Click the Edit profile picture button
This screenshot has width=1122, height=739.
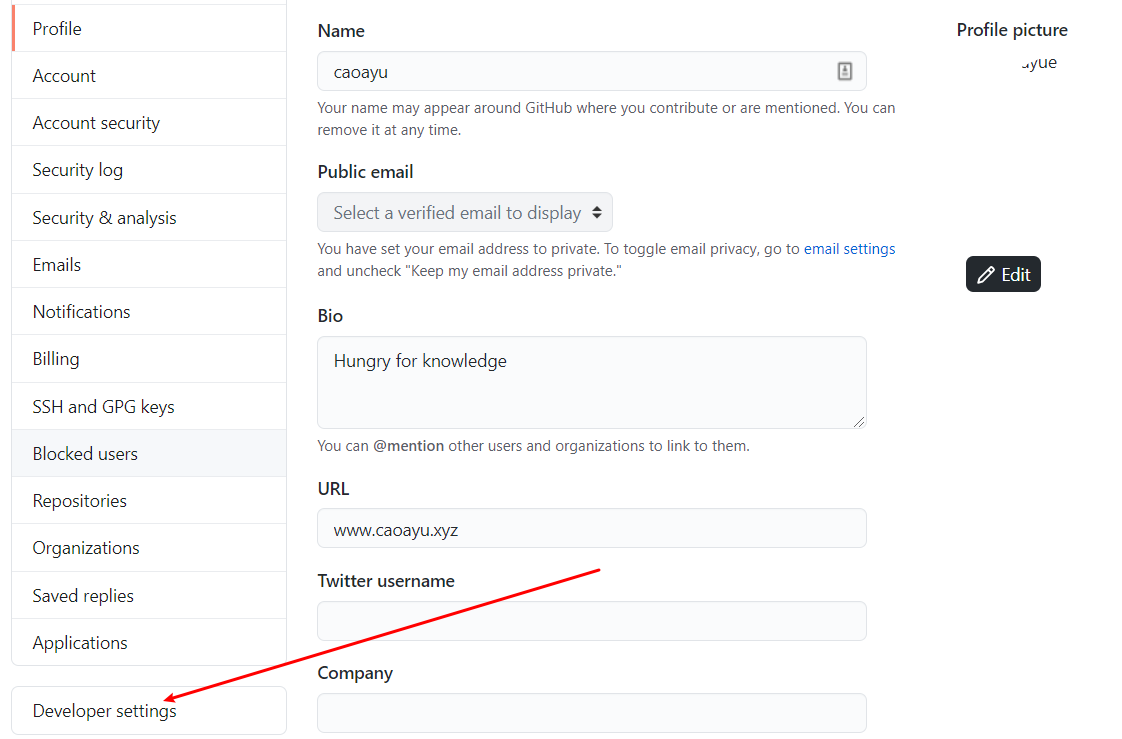1003,275
